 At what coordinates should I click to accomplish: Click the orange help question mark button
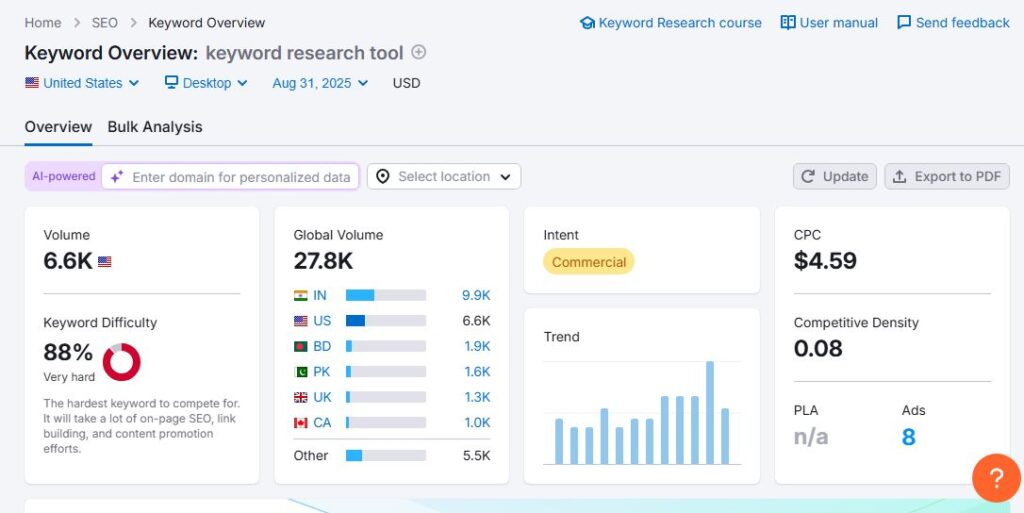(996, 478)
